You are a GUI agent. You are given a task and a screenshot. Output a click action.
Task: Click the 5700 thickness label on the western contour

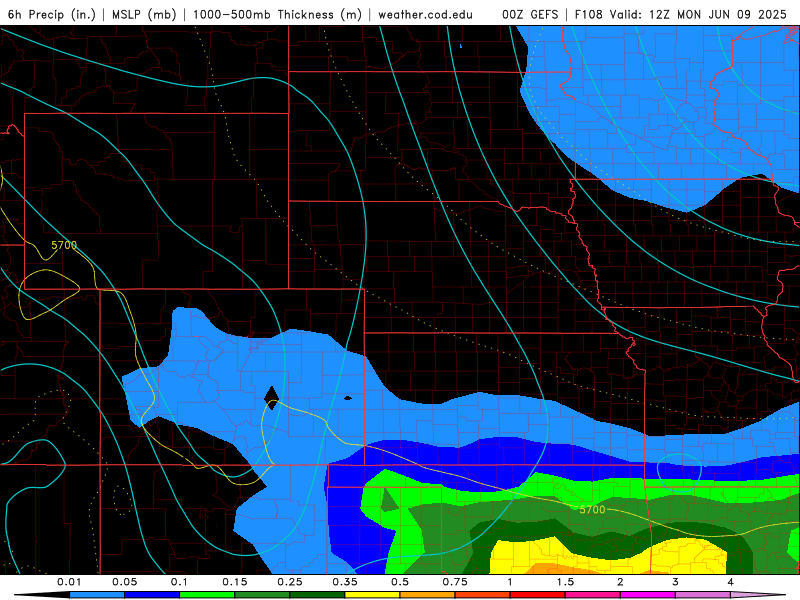pyautogui.click(x=64, y=245)
